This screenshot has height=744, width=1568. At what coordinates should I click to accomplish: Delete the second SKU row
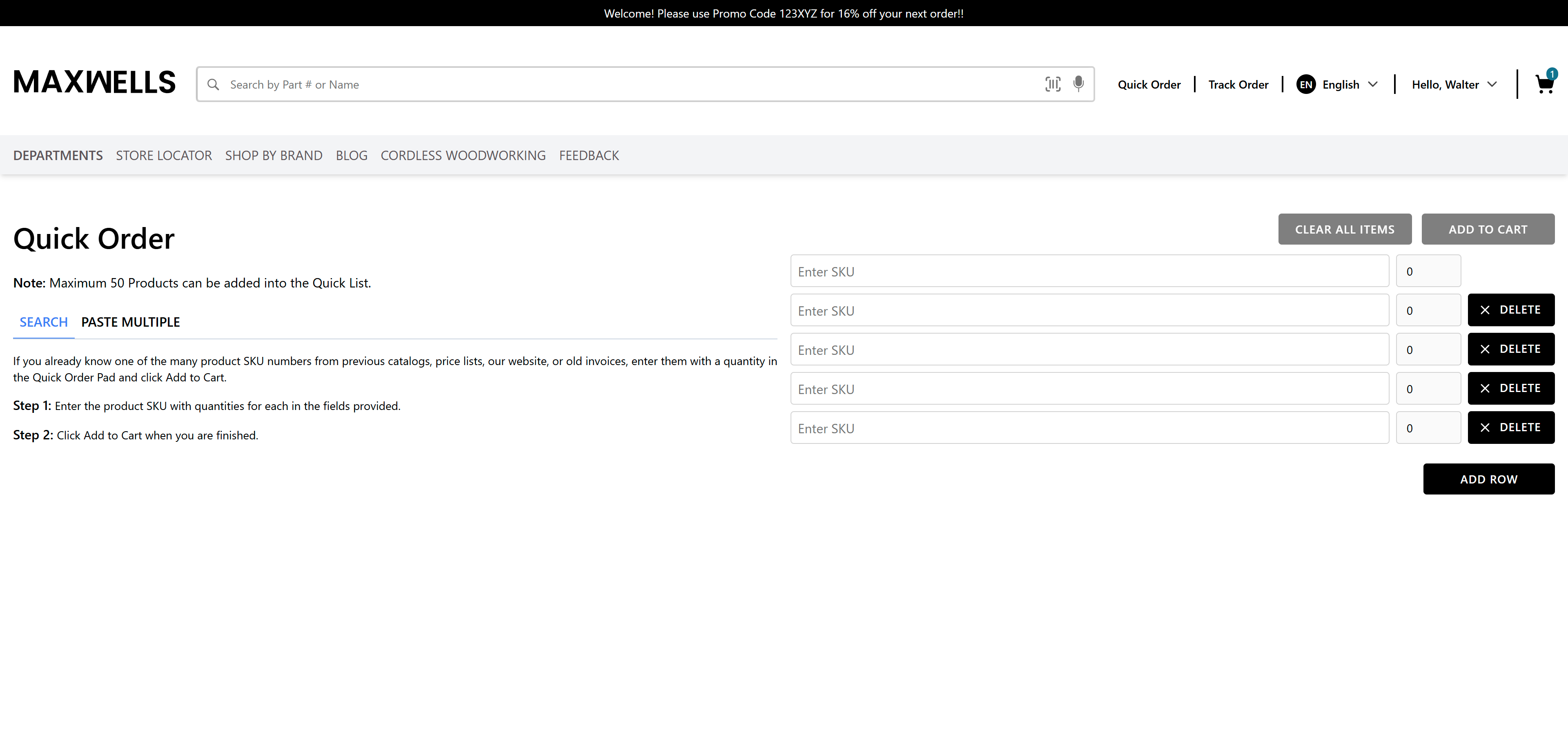click(x=1510, y=310)
